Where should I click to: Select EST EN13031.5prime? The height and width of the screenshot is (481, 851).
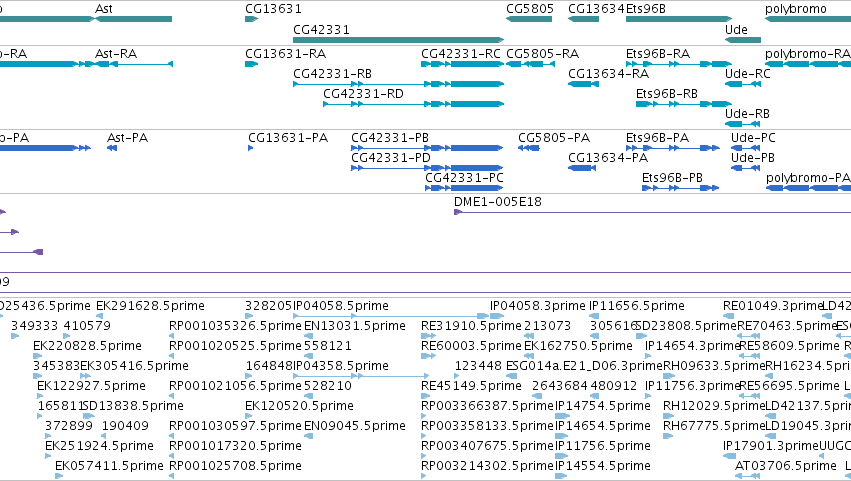tap(354, 326)
